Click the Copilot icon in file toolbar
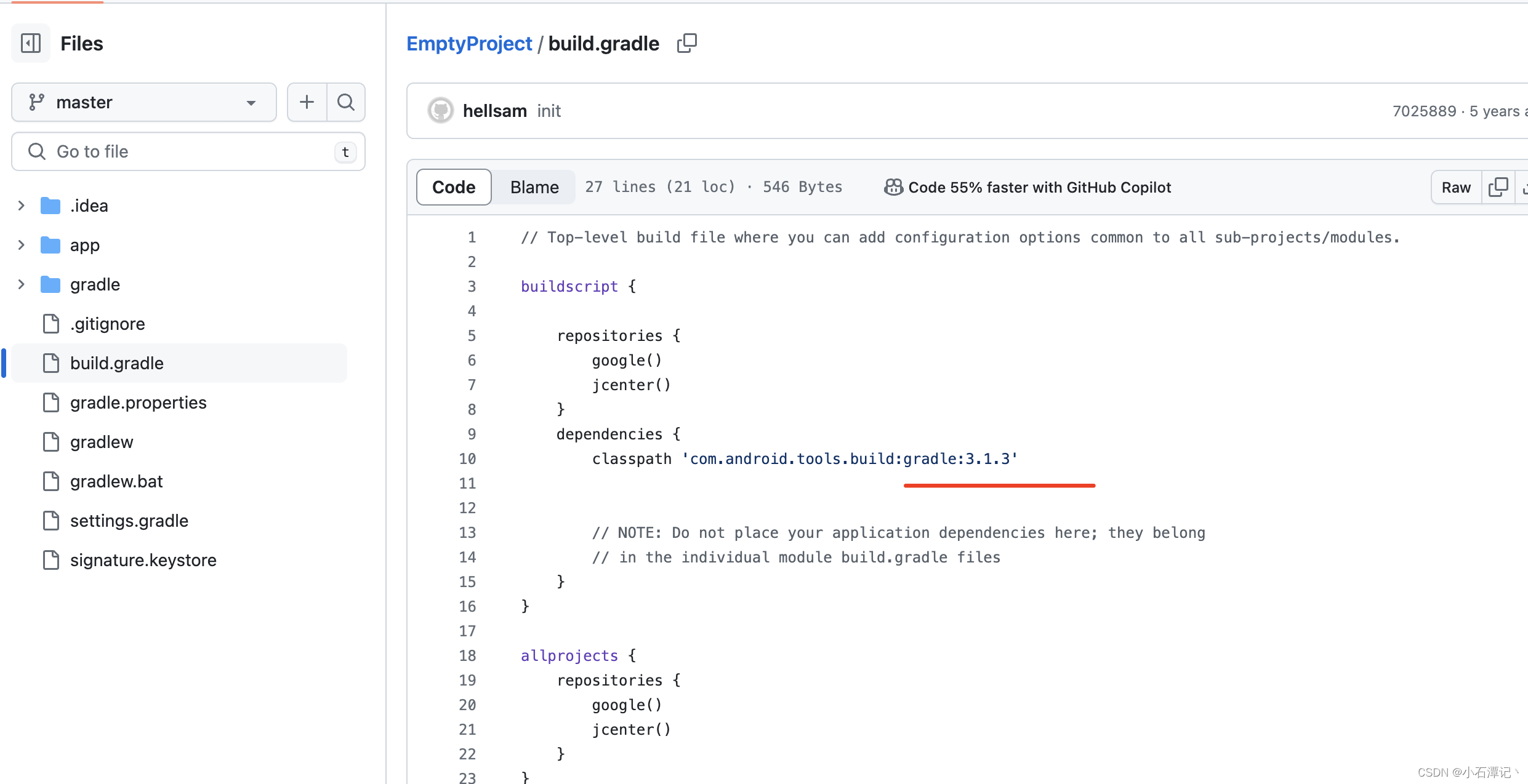This screenshot has height=784, width=1528. pyautogui.click(x=893, y=187)
